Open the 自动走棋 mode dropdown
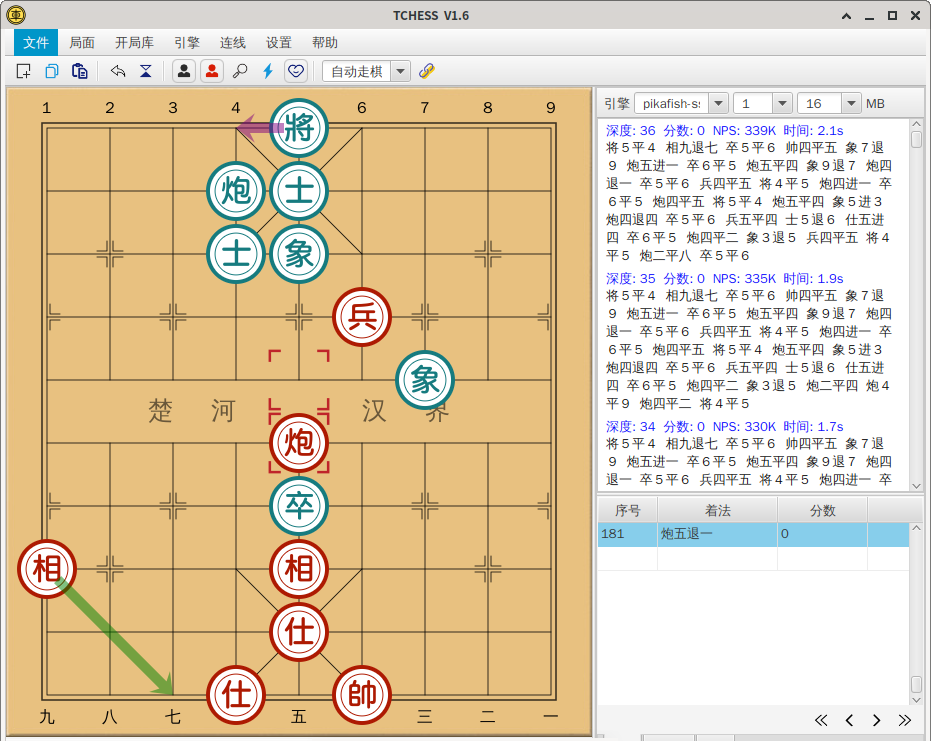This screenshot has height=741, width=931. [x=400, y=71]
